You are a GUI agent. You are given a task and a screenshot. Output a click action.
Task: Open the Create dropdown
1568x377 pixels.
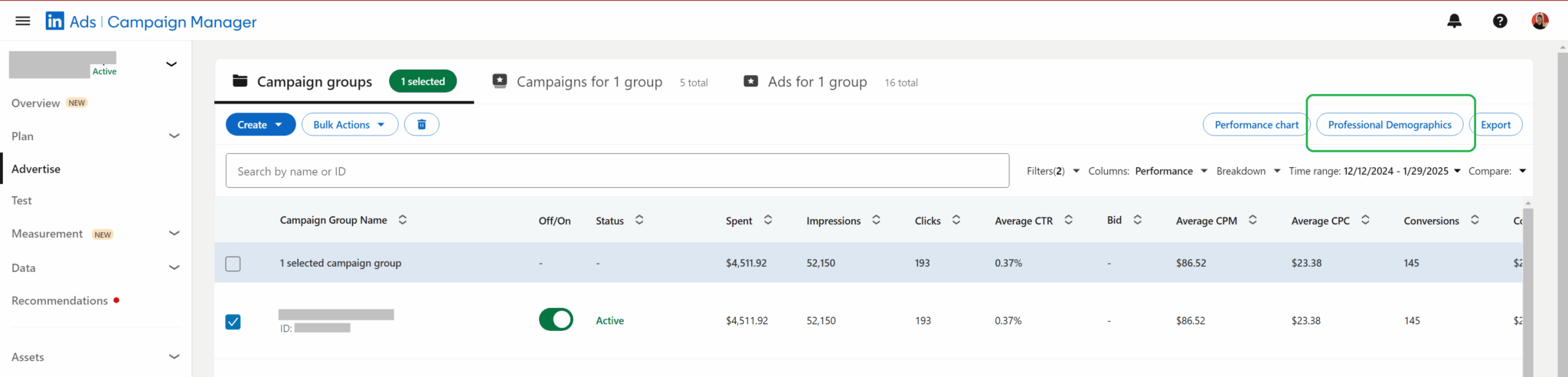click(260, 124)
